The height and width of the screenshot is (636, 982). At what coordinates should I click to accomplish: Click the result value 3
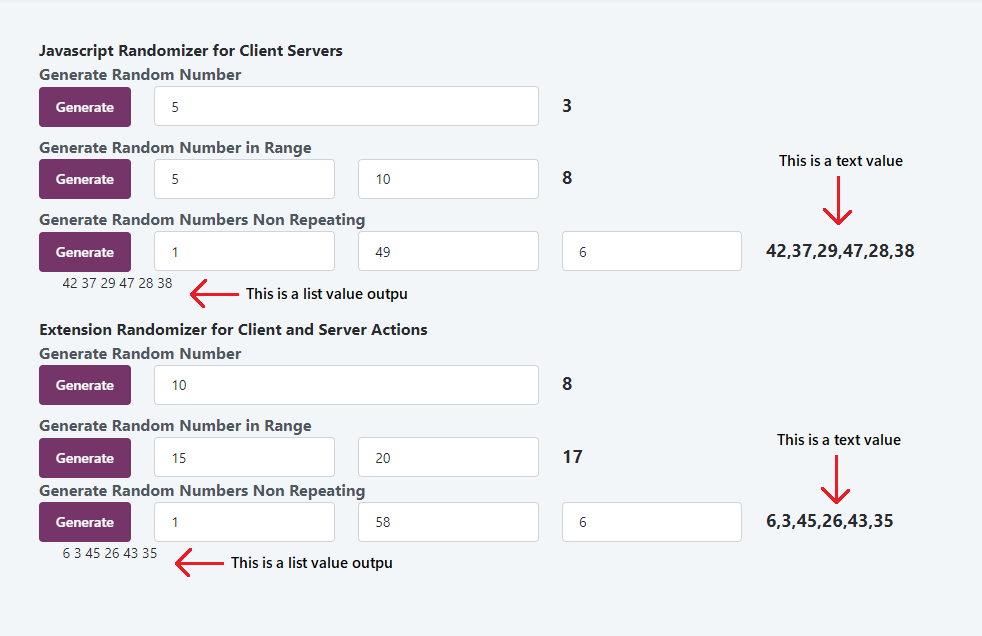[x=567, y=106]
